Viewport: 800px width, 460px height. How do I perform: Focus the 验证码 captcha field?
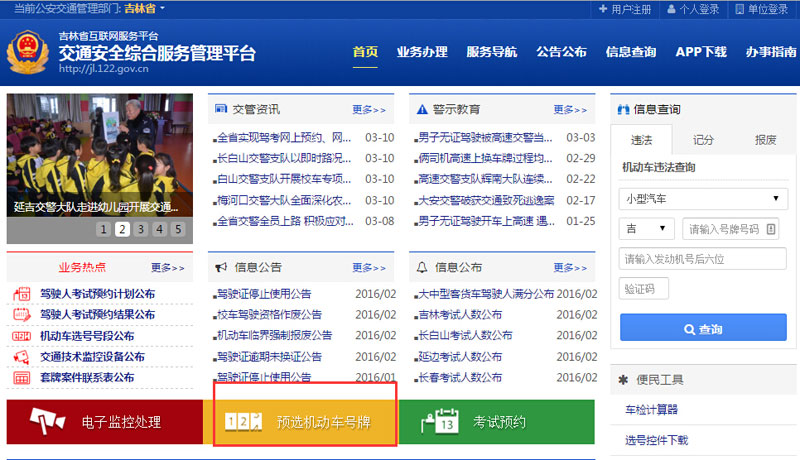point(643,289)
